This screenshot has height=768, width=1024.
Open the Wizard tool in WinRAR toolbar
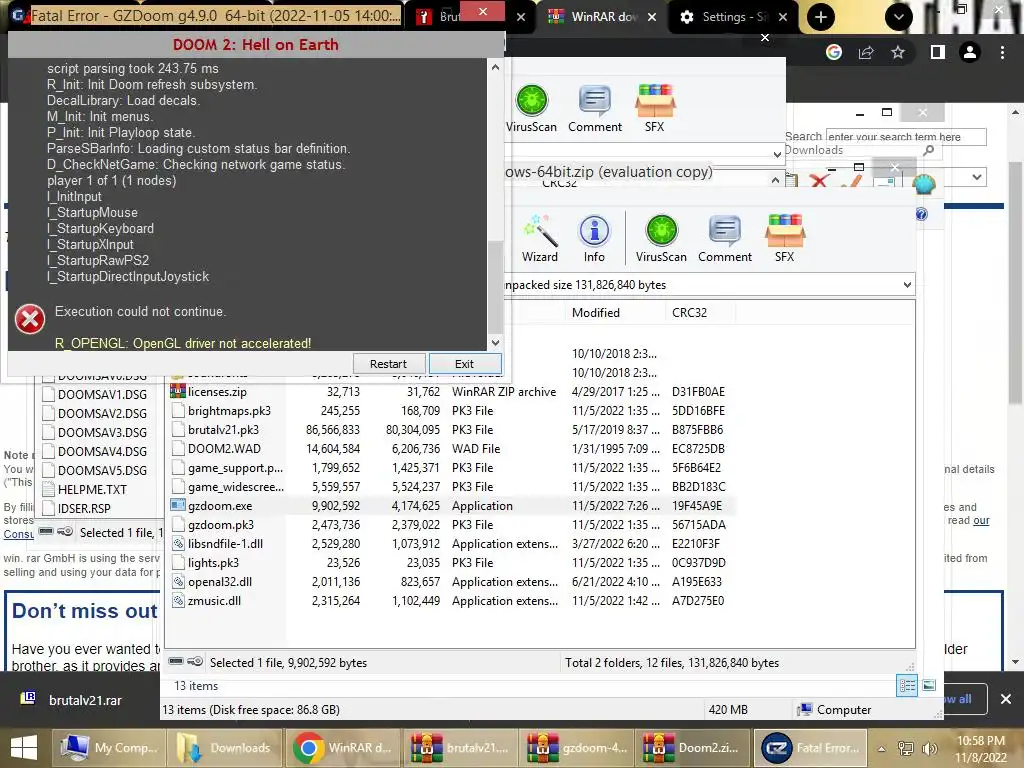[539, 238]
